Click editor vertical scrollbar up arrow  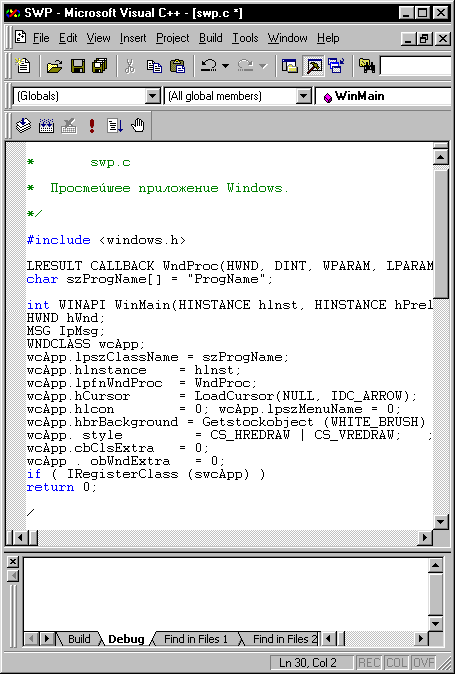(441, 156)
